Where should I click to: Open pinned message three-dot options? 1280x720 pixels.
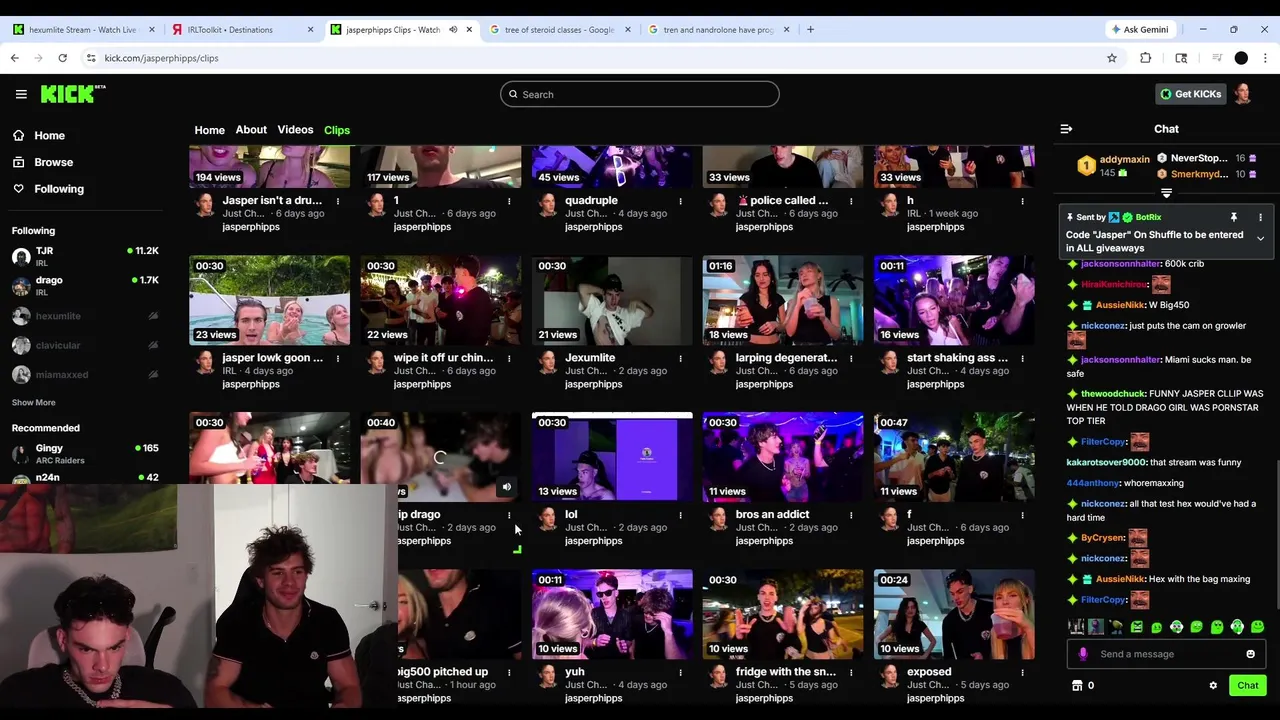click(1260, 217)
